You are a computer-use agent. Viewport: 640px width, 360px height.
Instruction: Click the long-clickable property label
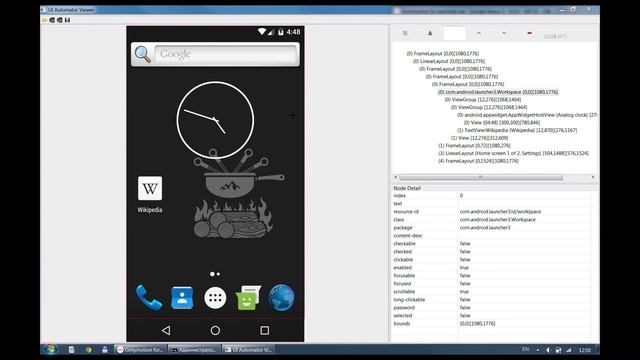pos(409,299)
